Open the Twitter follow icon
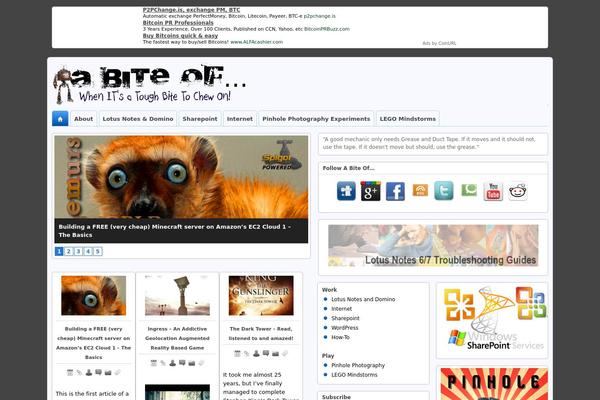Viewport: 600px width, 400px height. (444, 191)
